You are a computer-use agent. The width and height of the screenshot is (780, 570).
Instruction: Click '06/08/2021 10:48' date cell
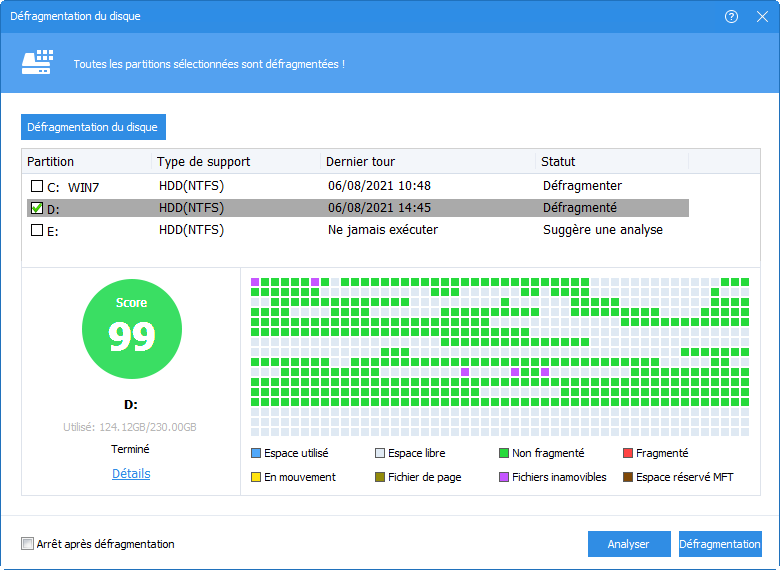[379, 186]
